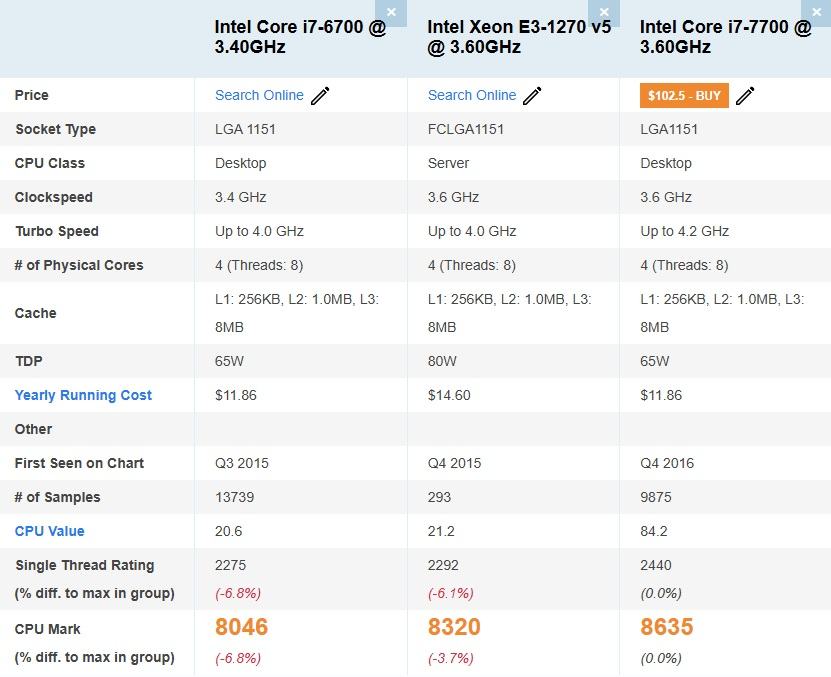This screenshot has width=831, height=677.
Task: Click the Other section row header
Action: [33, 429]
